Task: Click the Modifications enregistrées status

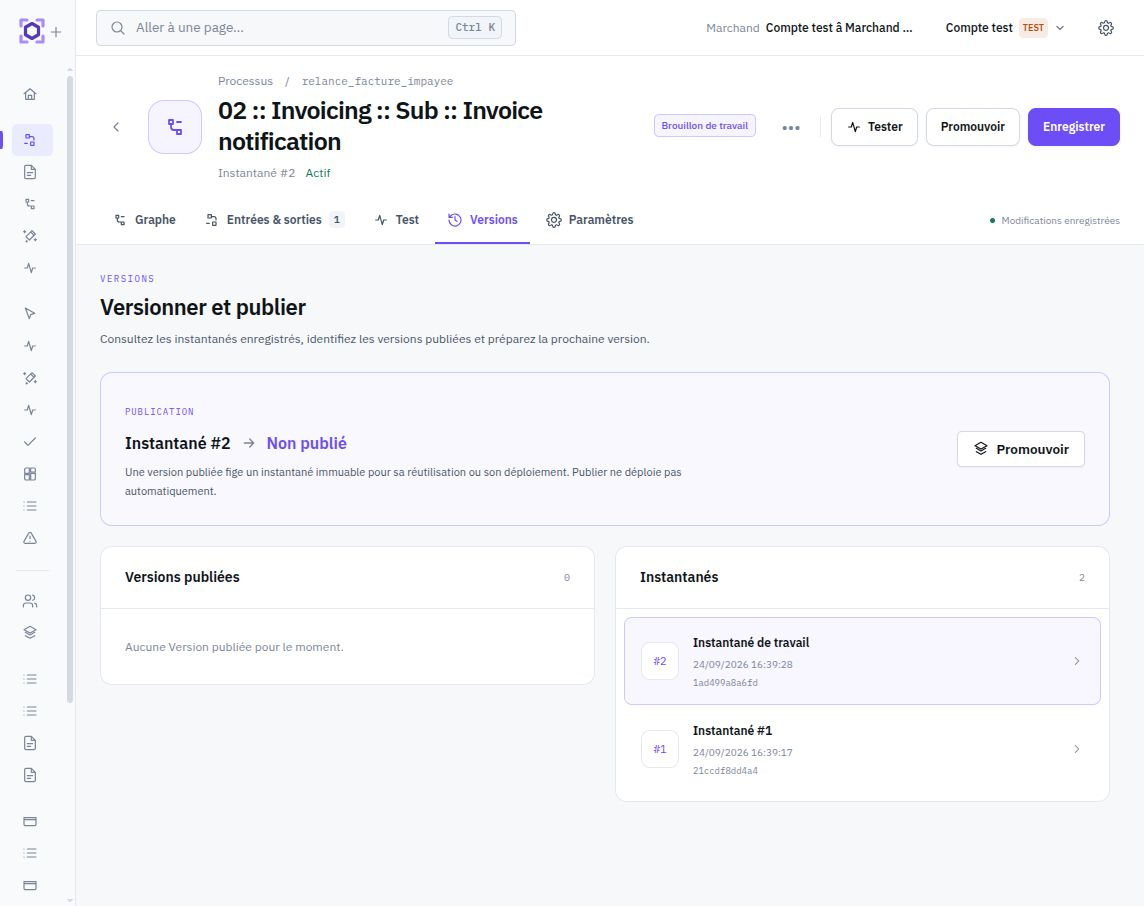Action: coord(1054,220)
